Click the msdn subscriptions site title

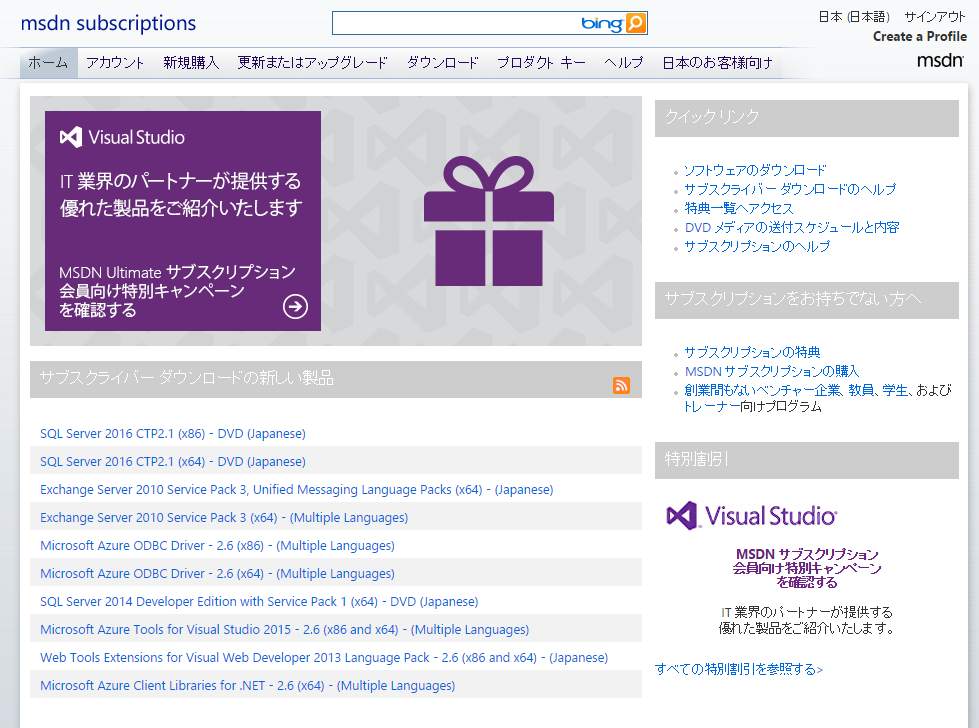point(109,23)
